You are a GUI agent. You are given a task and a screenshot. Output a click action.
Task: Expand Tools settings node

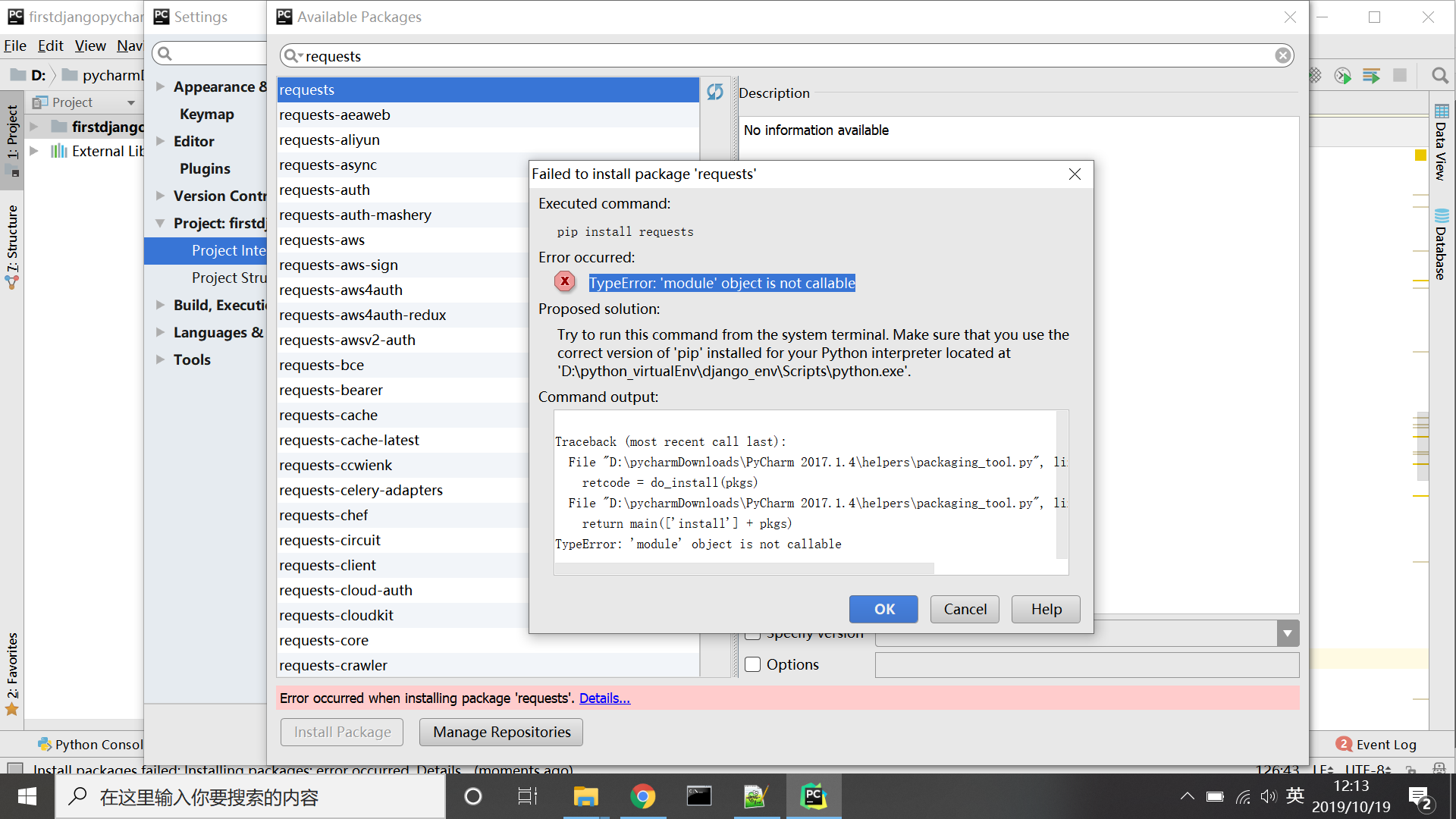[160, 359]
